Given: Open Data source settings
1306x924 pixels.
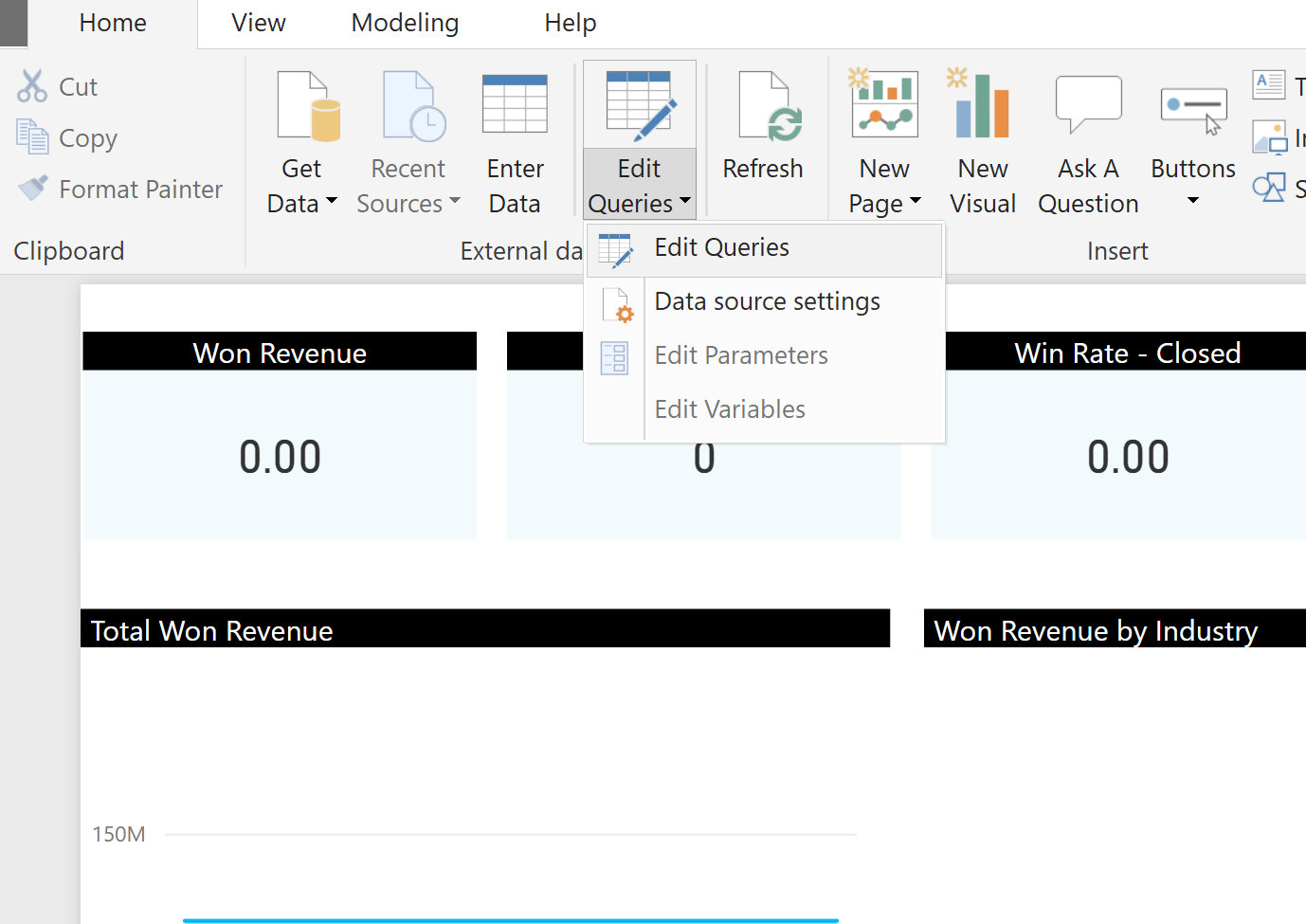Looking at the screenshot, I should [x=766, y=301].
